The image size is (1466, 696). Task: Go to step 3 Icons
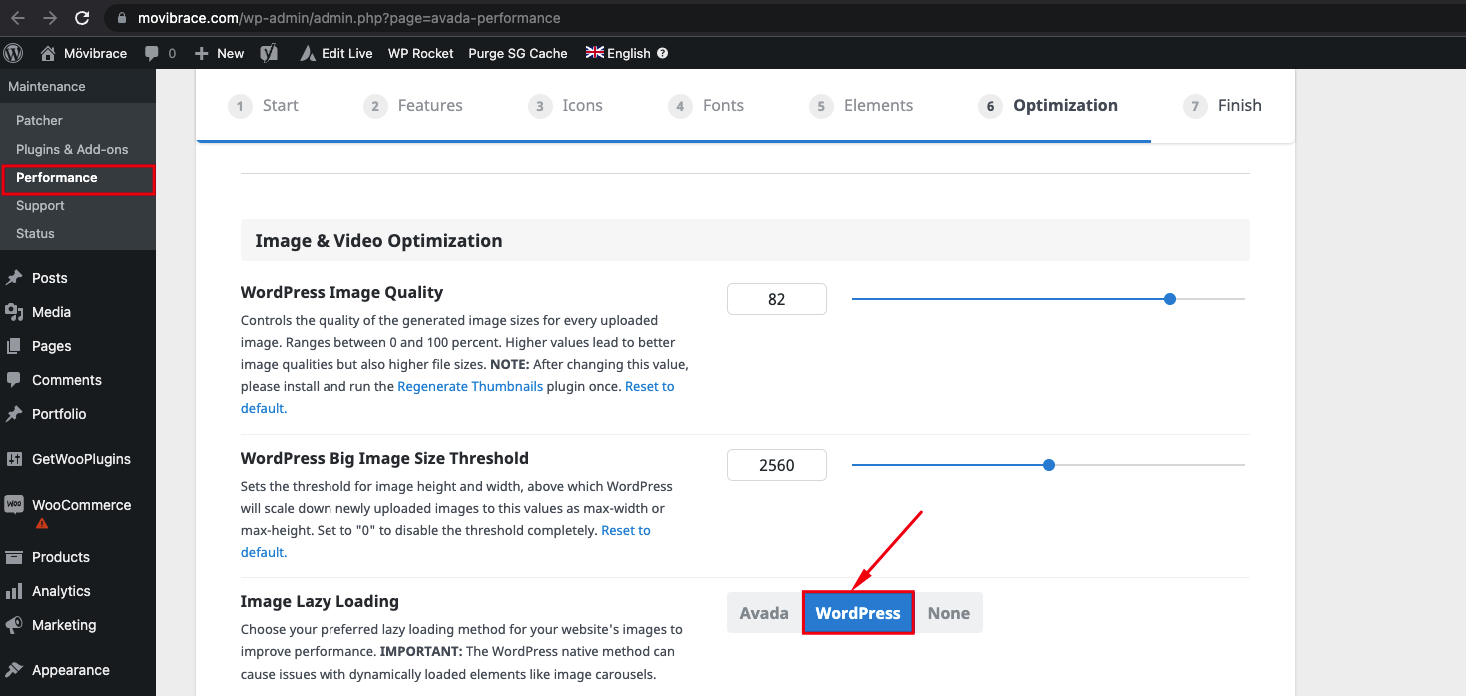click(x=566, y=106)
